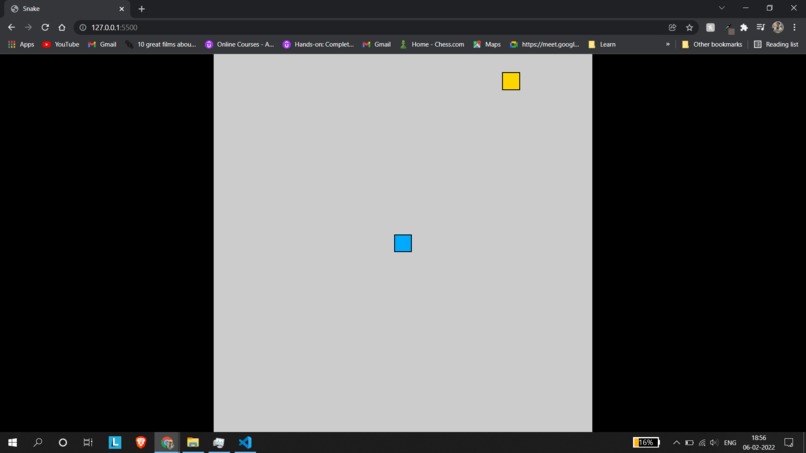
Task: Open the Windows Start menu
Action: coord(12,442)
